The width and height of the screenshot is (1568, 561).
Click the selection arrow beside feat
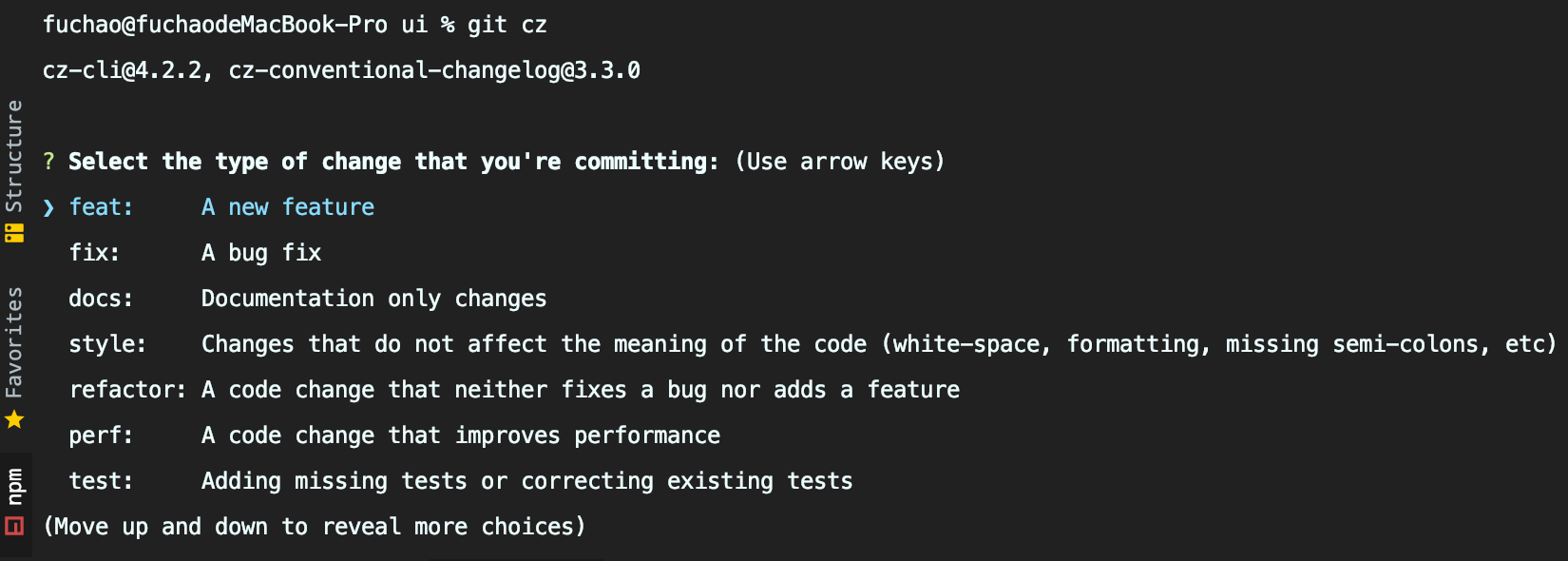point(49,207)
